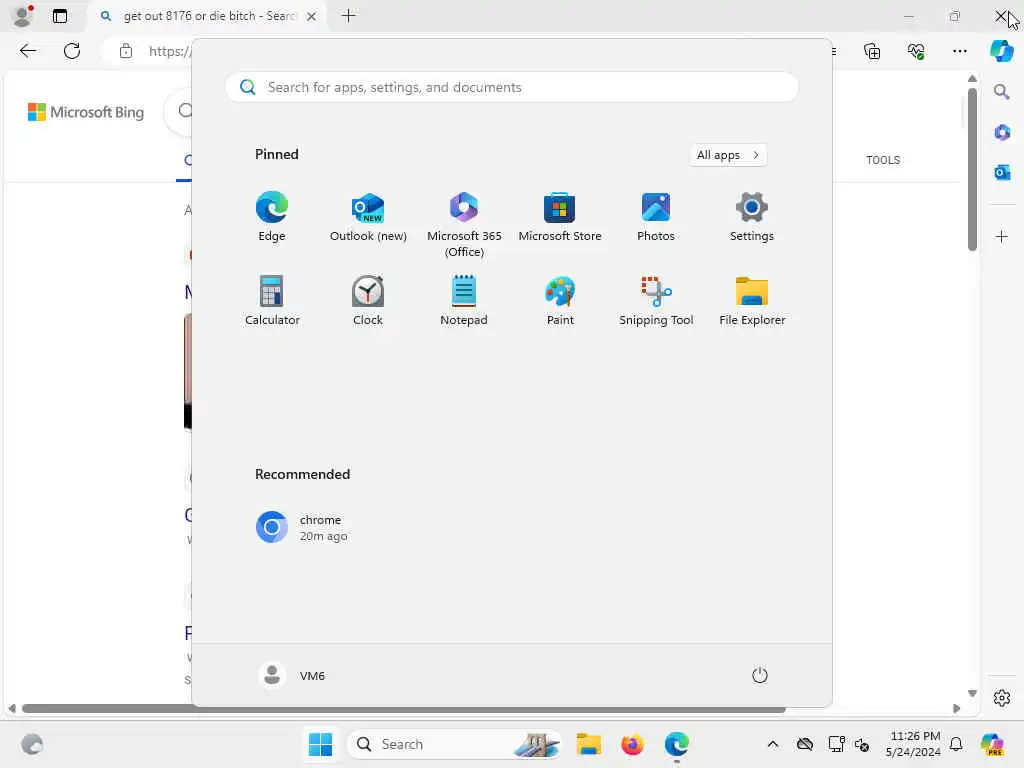View site information lock icon
The image size is (1024, 768).
click(x=125, y=51)
